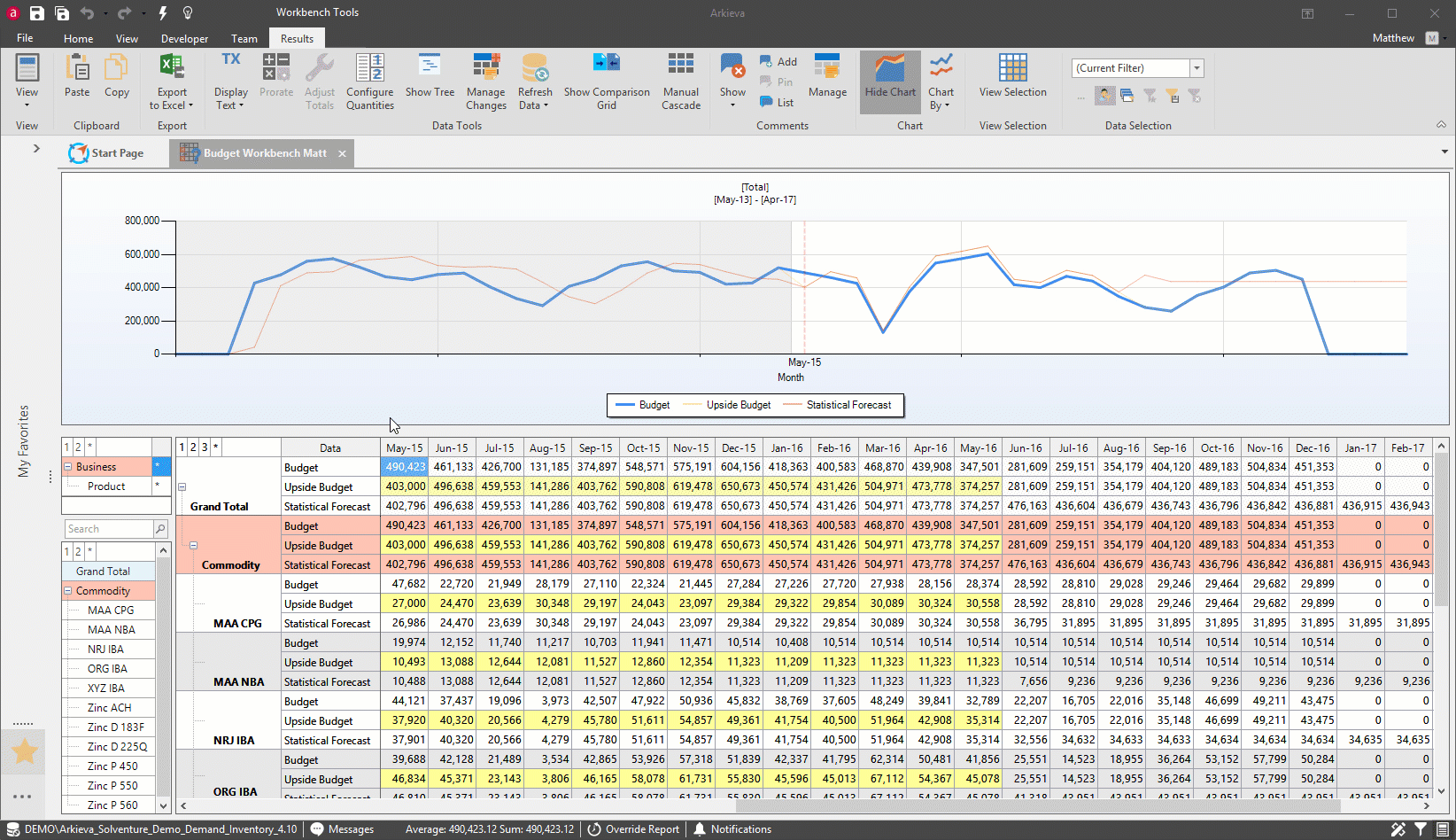Click the Configure Quantities icon
1456x840 pixels.
(370, 68)
